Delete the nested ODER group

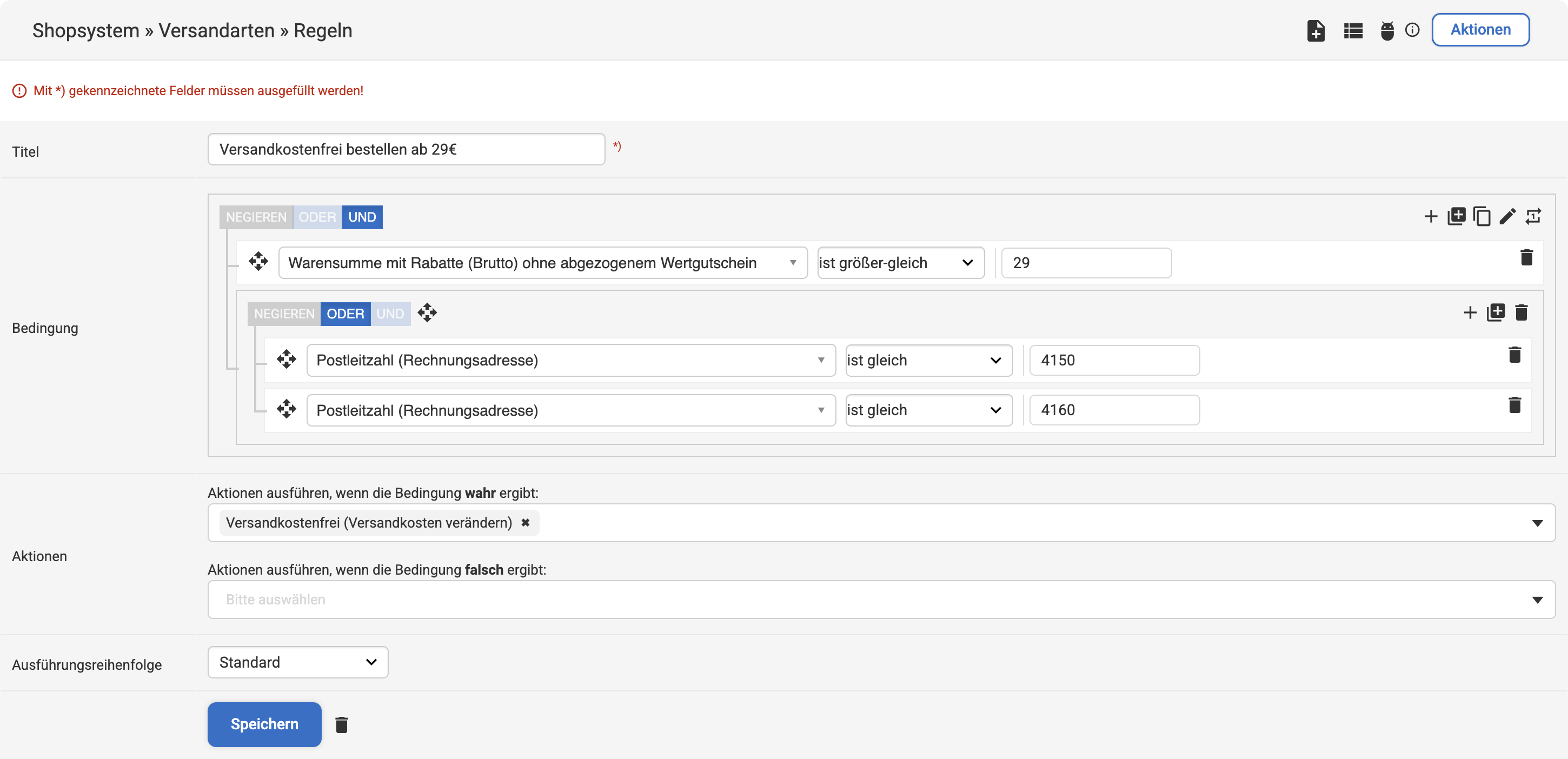[1521, 313]
